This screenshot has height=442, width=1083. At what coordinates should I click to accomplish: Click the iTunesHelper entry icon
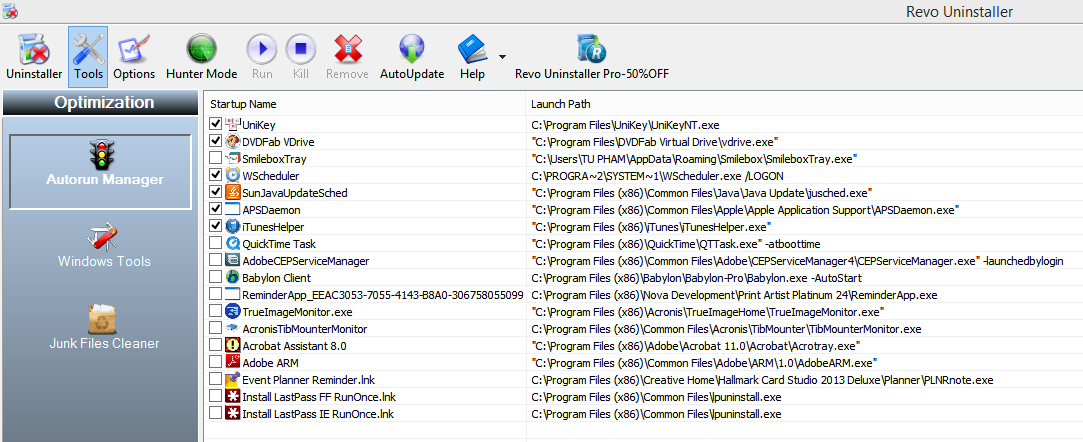click(x=232, y=227)
